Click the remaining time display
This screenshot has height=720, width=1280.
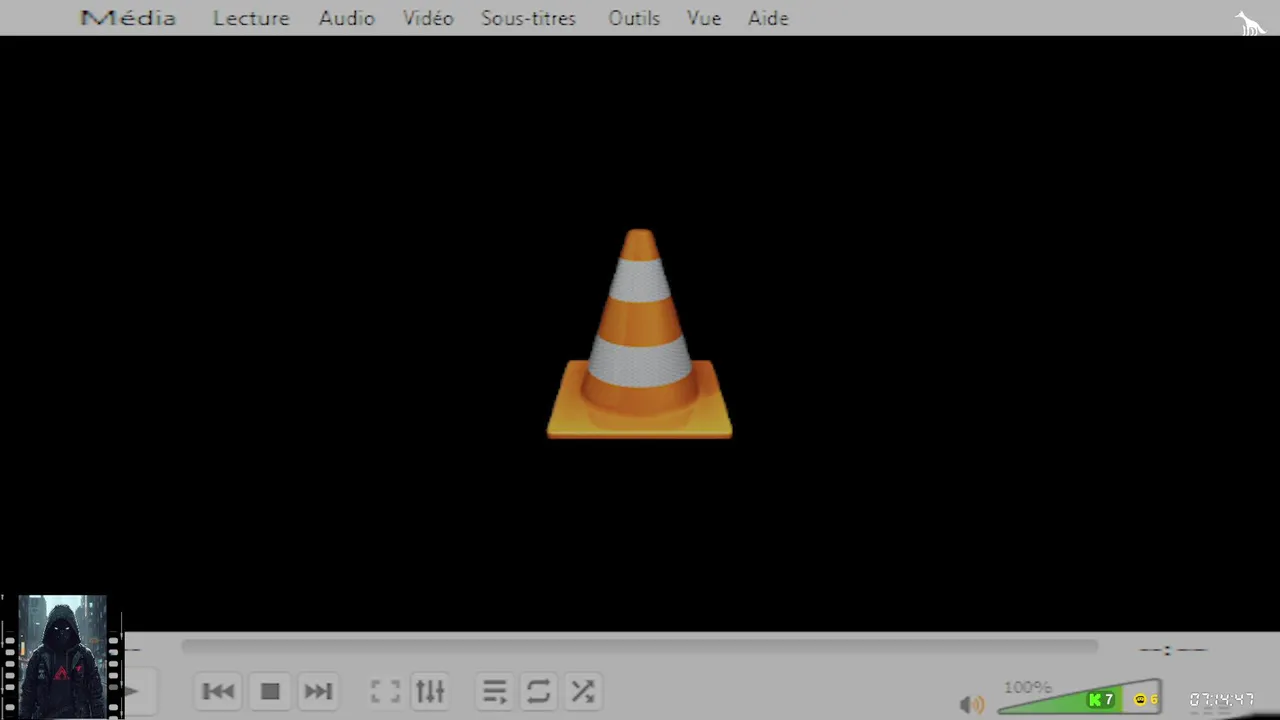pos(1173,650)
